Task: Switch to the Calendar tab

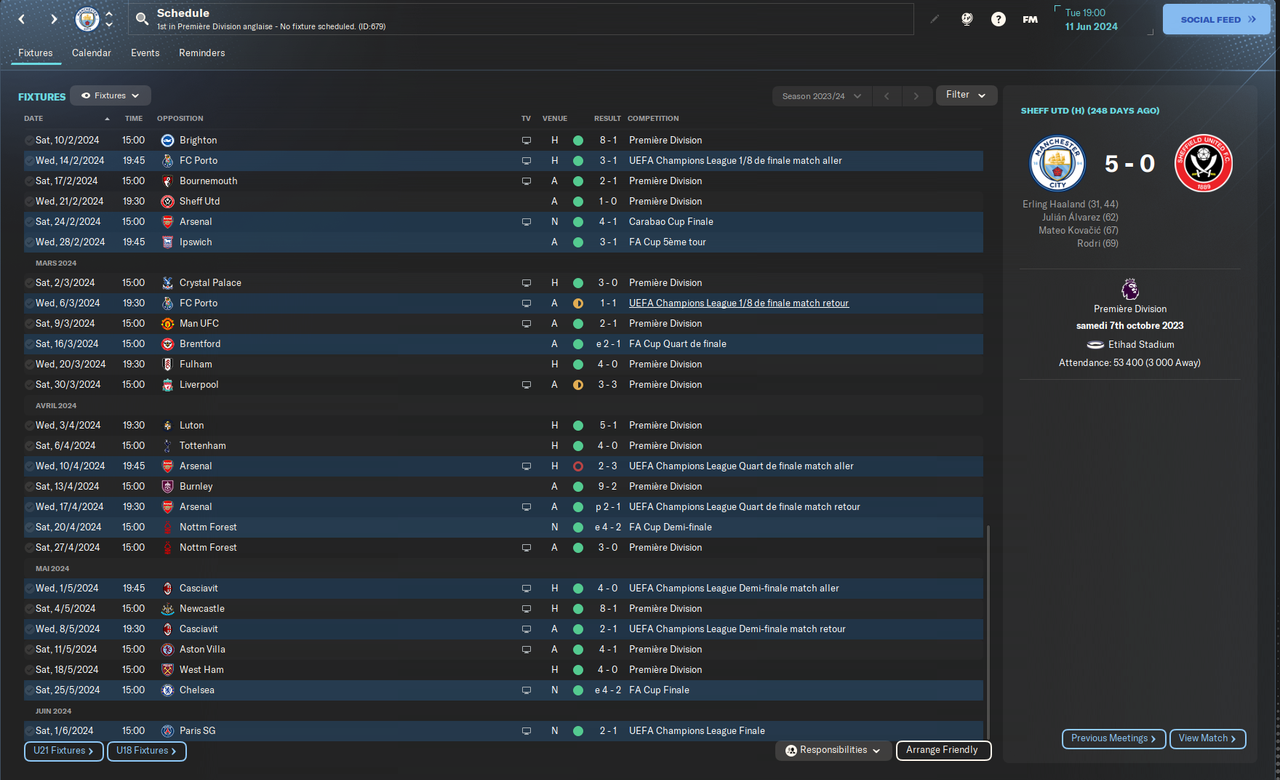Action: (x=91, y=53)
